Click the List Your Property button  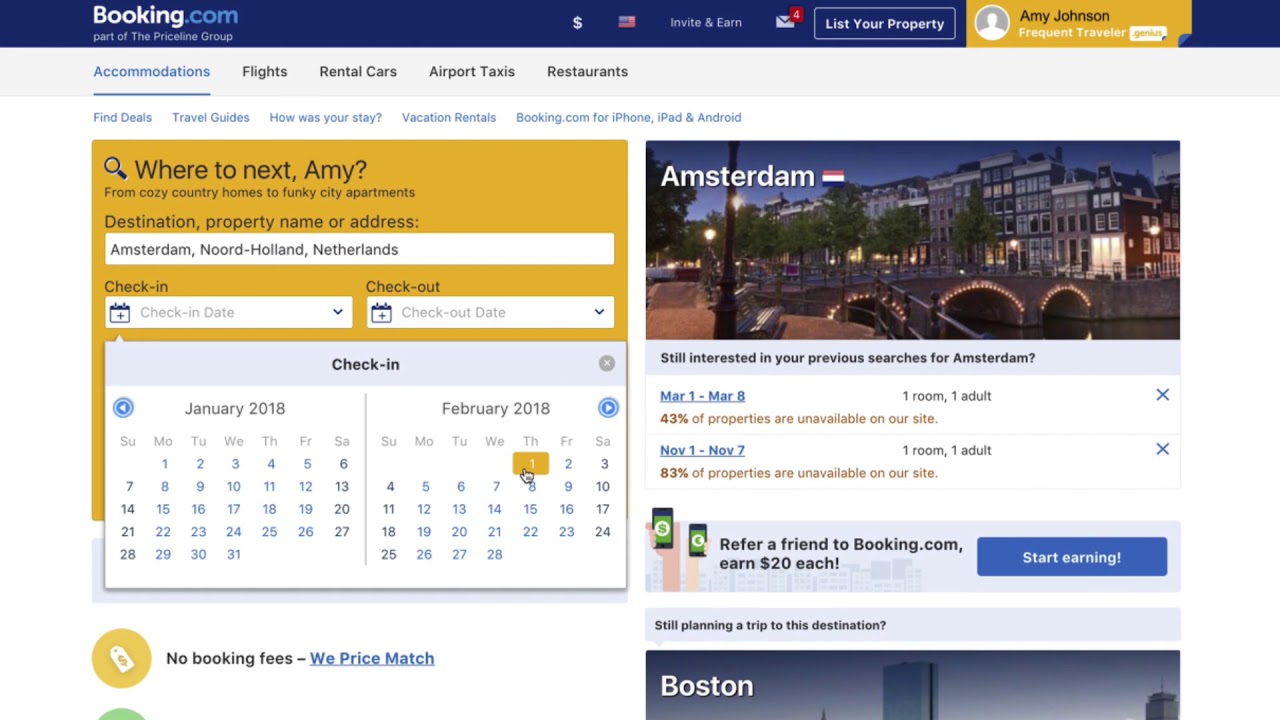(884, 23)
